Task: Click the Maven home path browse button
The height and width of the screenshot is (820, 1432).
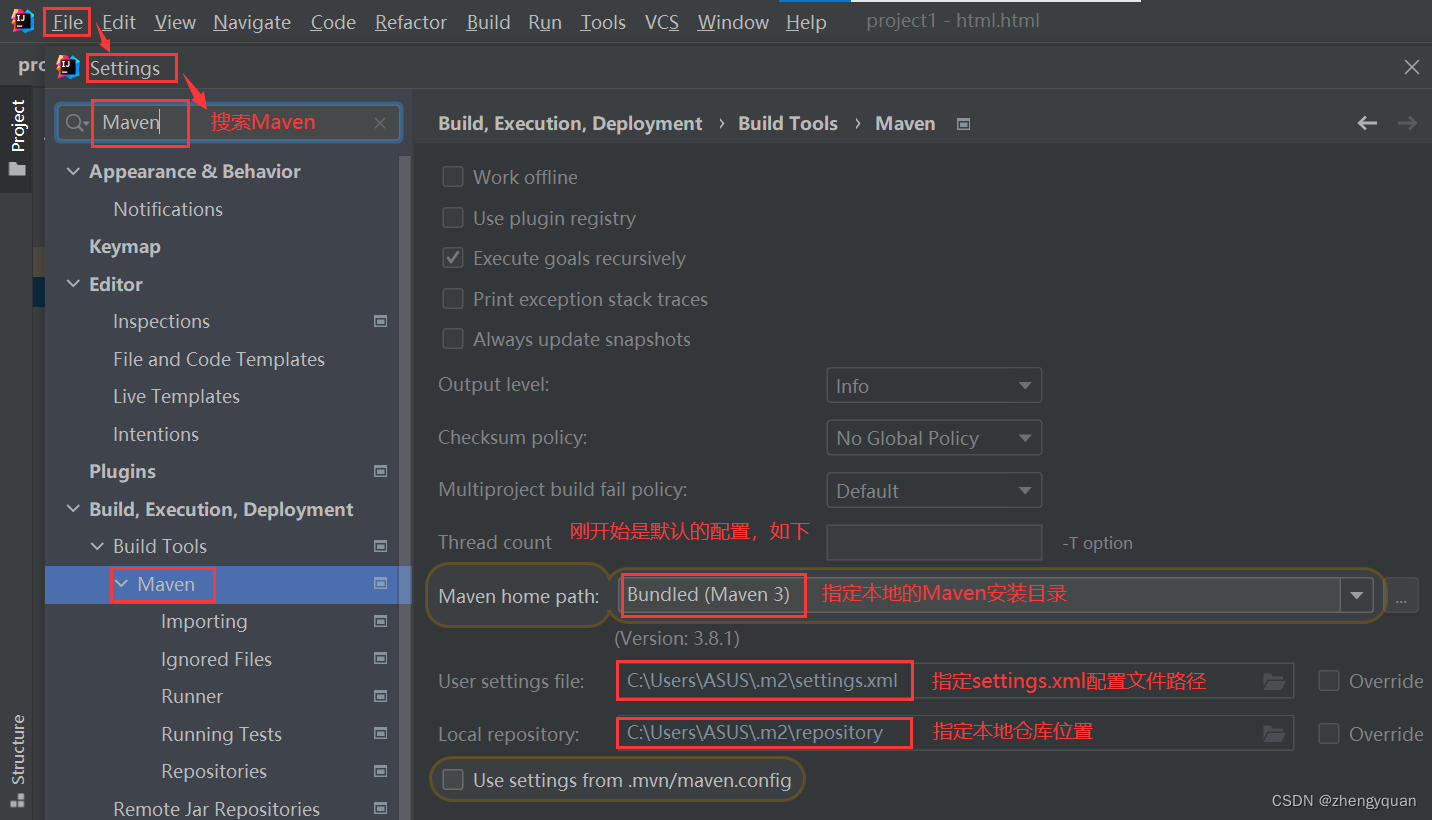Action: pyautogui.click(x=1401, y=595)
